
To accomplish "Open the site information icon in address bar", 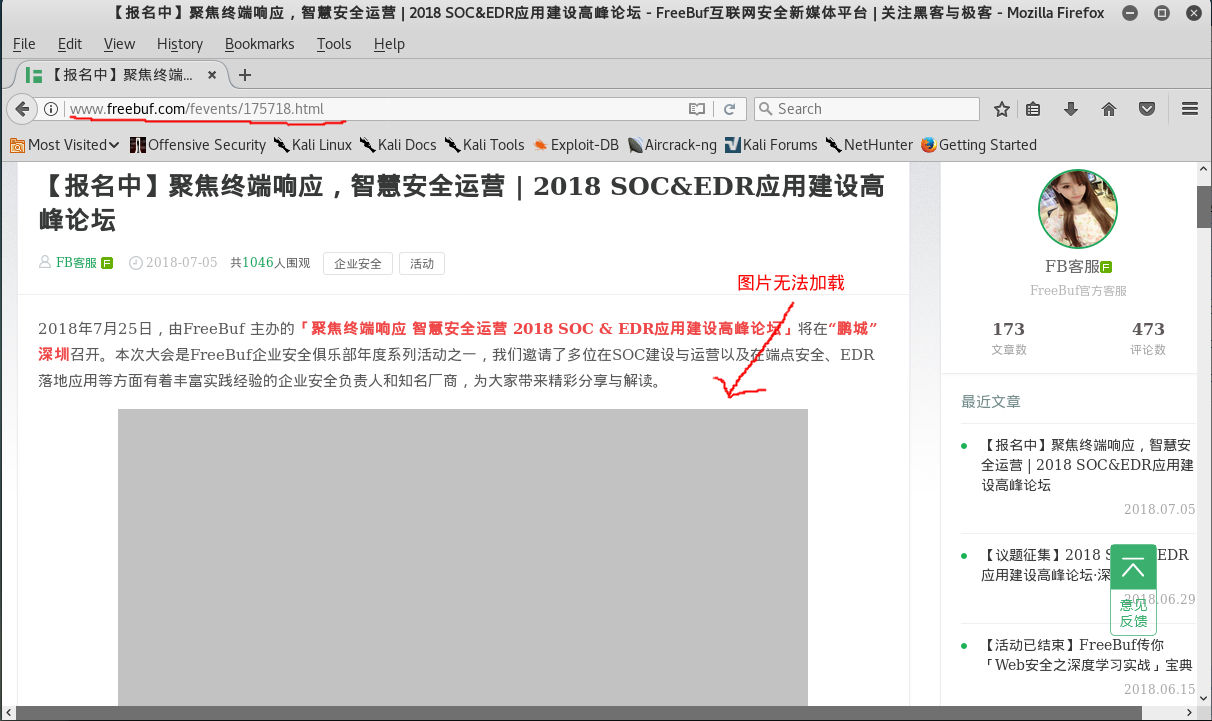I will click(51, 109).
